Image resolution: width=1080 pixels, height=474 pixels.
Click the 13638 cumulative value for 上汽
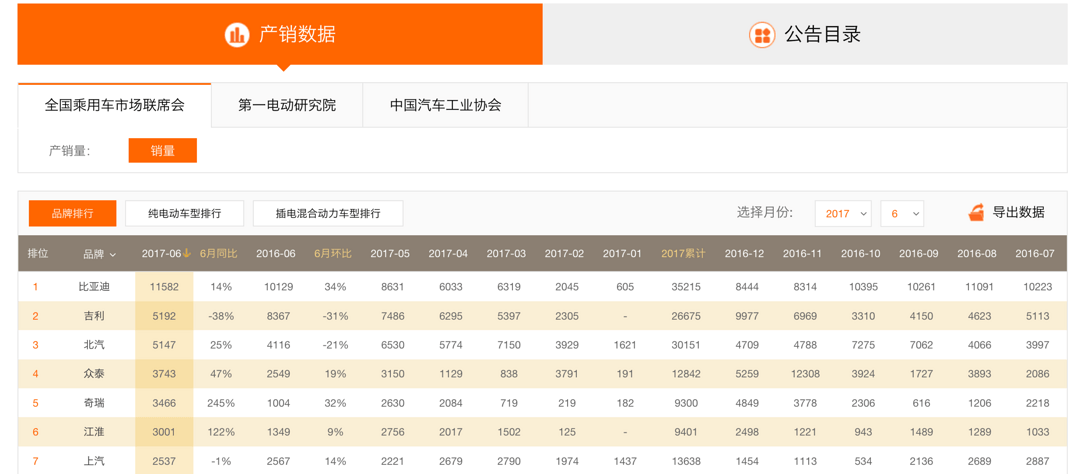684,461
